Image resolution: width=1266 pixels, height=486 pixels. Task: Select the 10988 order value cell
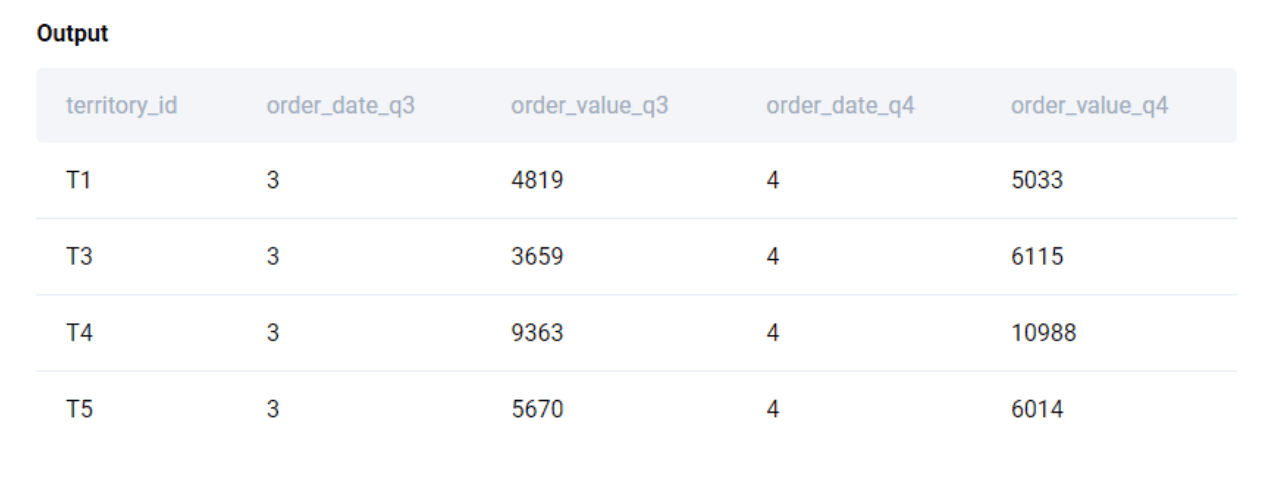pyautogui.click(x=1043, y=333)
